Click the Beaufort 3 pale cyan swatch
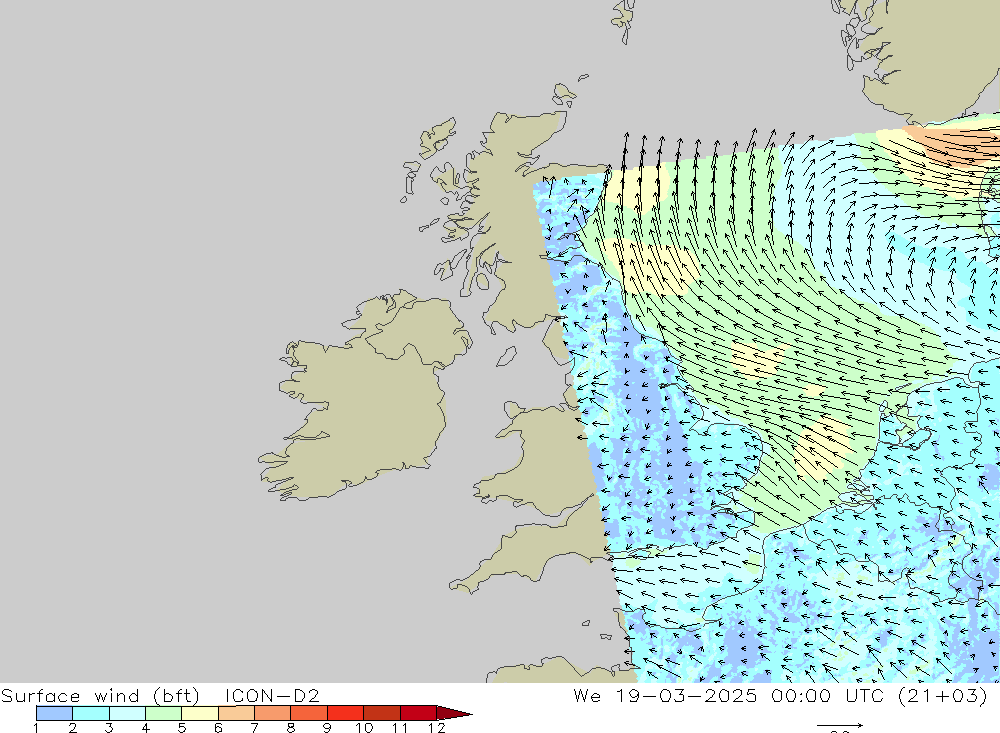 pyautogui.click(x=127, y=713)
